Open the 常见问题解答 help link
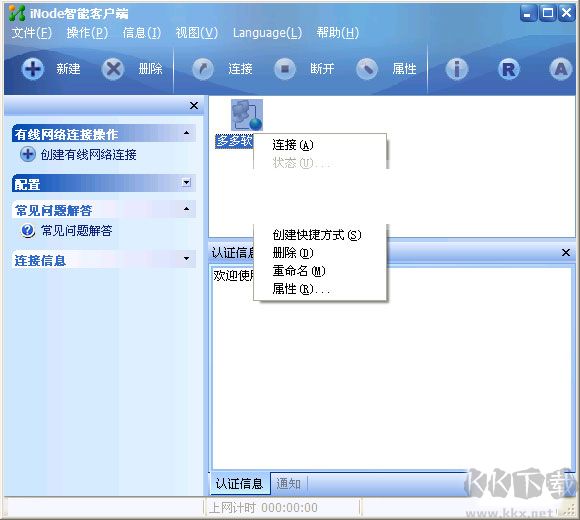The image size is (580, 520). pyautogui.click(x=77, y=231)
